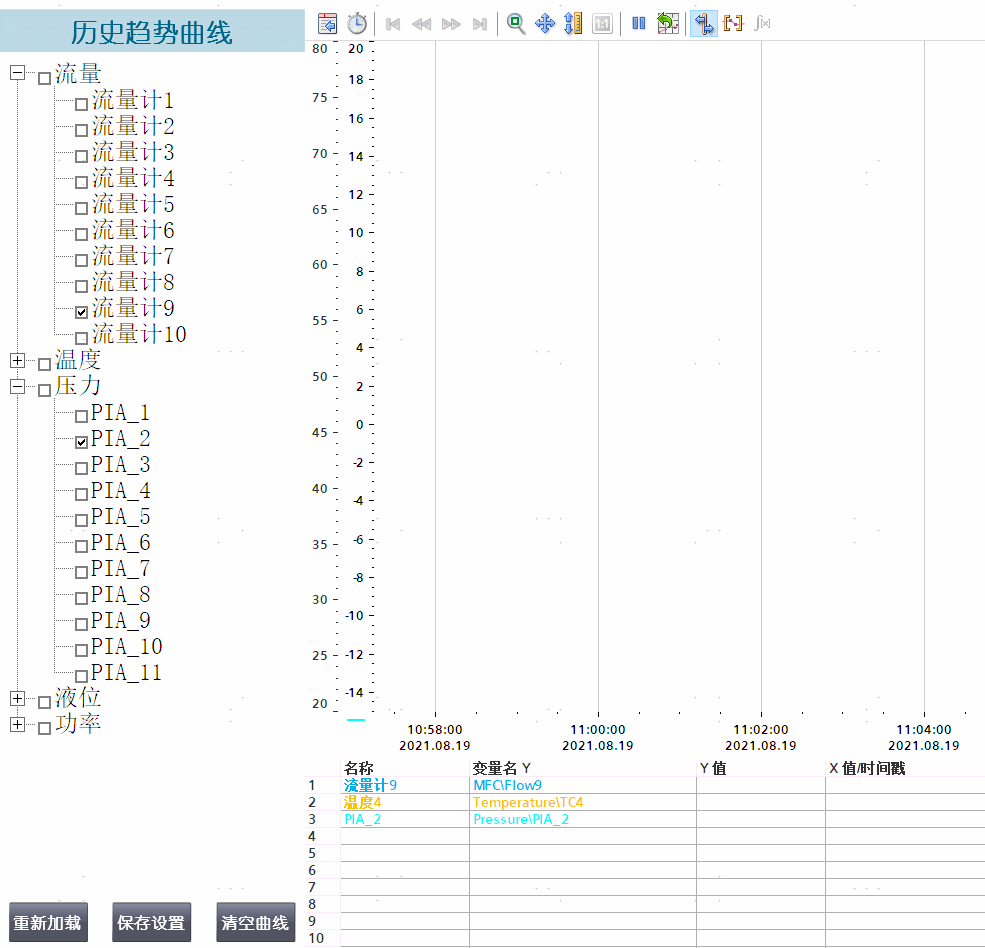Uncheck the 流量计9 checkbox
Viewport: 985px width, 948px height.
[x=81, y=312]
